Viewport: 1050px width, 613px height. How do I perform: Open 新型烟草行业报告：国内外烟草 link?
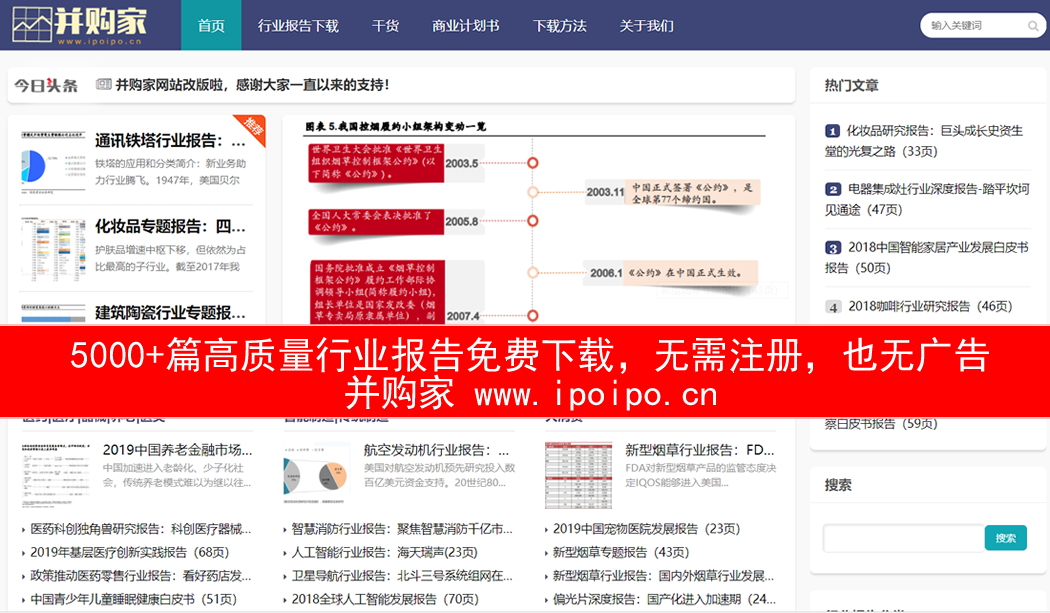pyautogui.click(x=663, y=575)
